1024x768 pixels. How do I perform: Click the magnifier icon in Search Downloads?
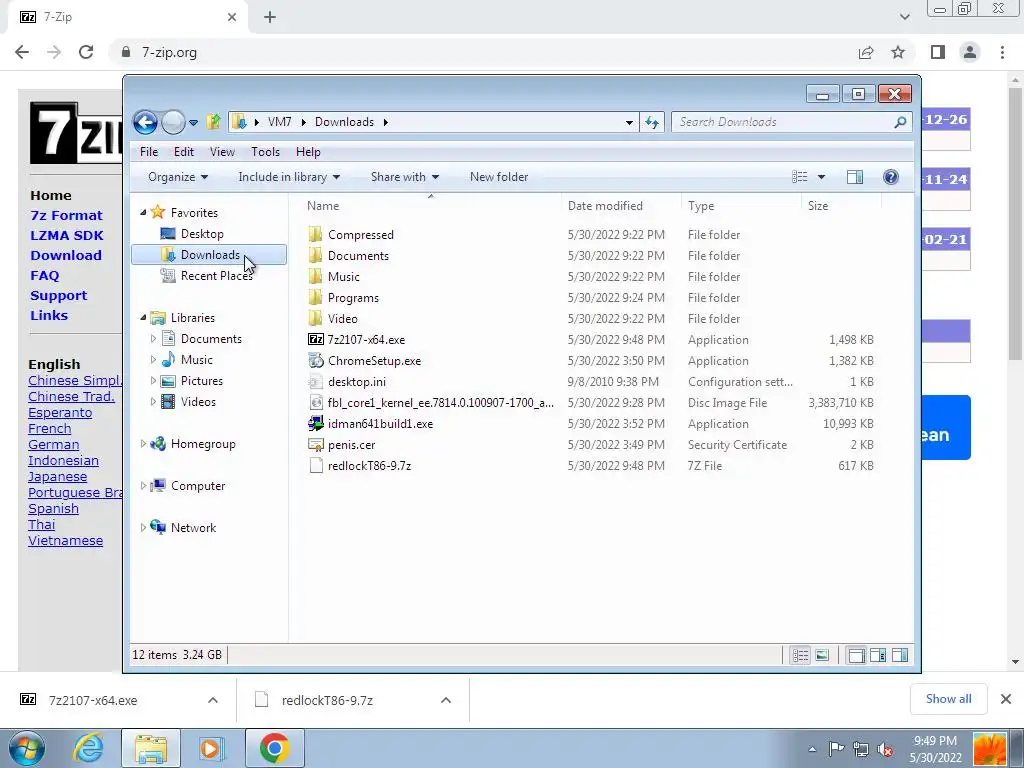[x=900, y=122]
